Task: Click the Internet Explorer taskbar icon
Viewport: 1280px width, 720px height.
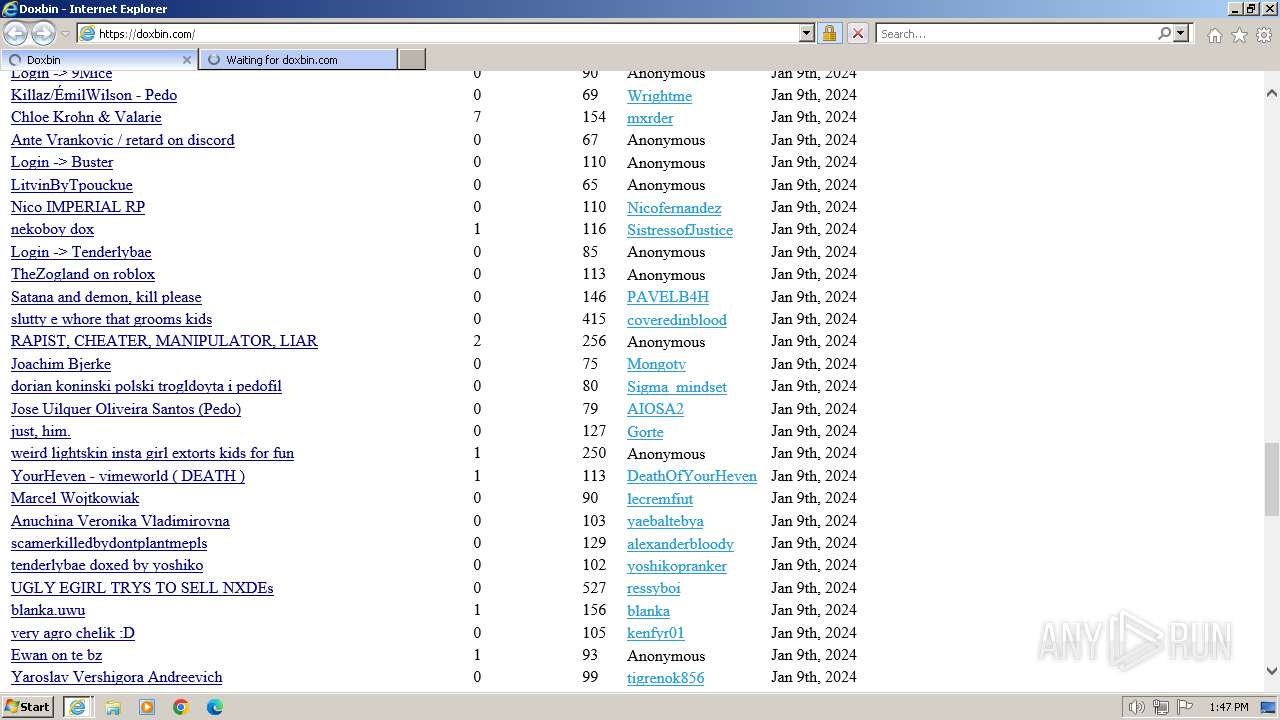Action: [x=77, y=706]
